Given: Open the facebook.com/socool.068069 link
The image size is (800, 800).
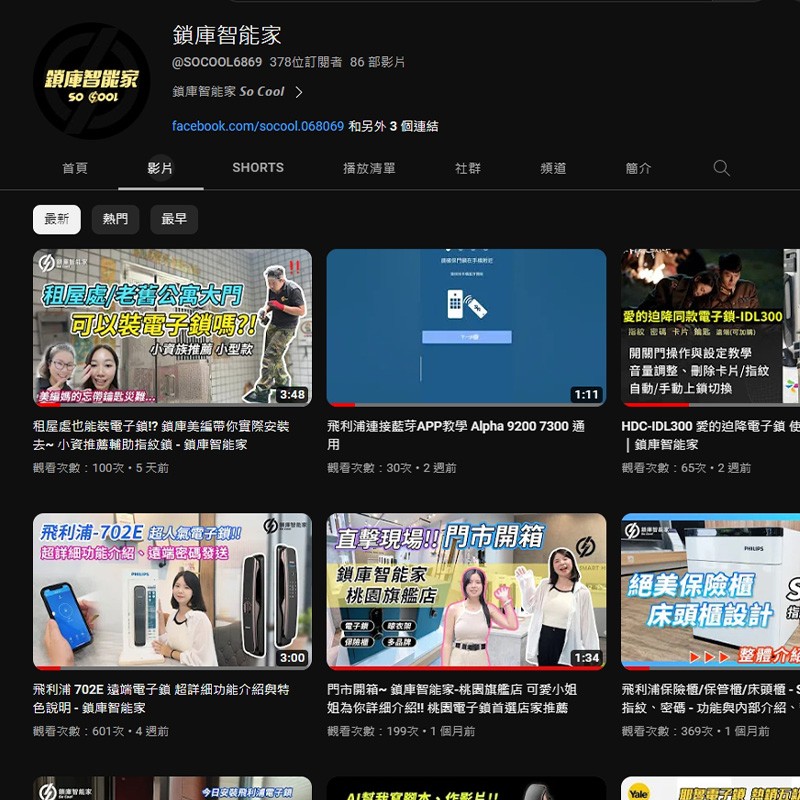Looking at the screenshot, I should coord(258,126).
